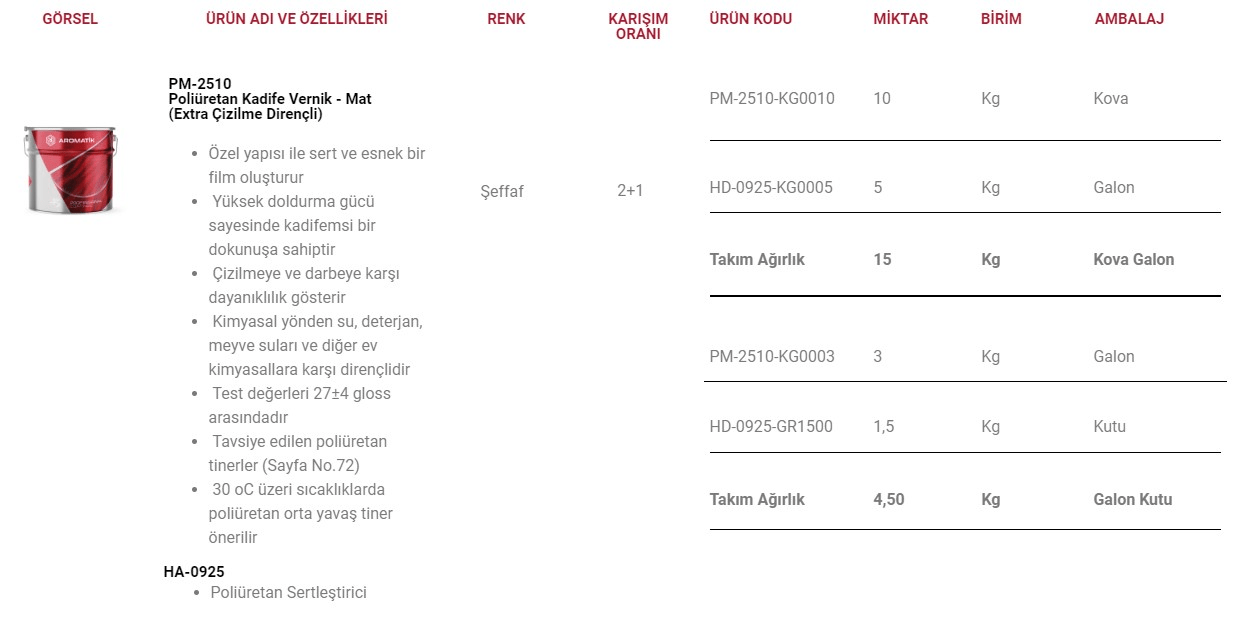Click the BİRİM column header
Viewport: 1242px width, 623px height.
pyautogui.click(x=1001, y=19)
